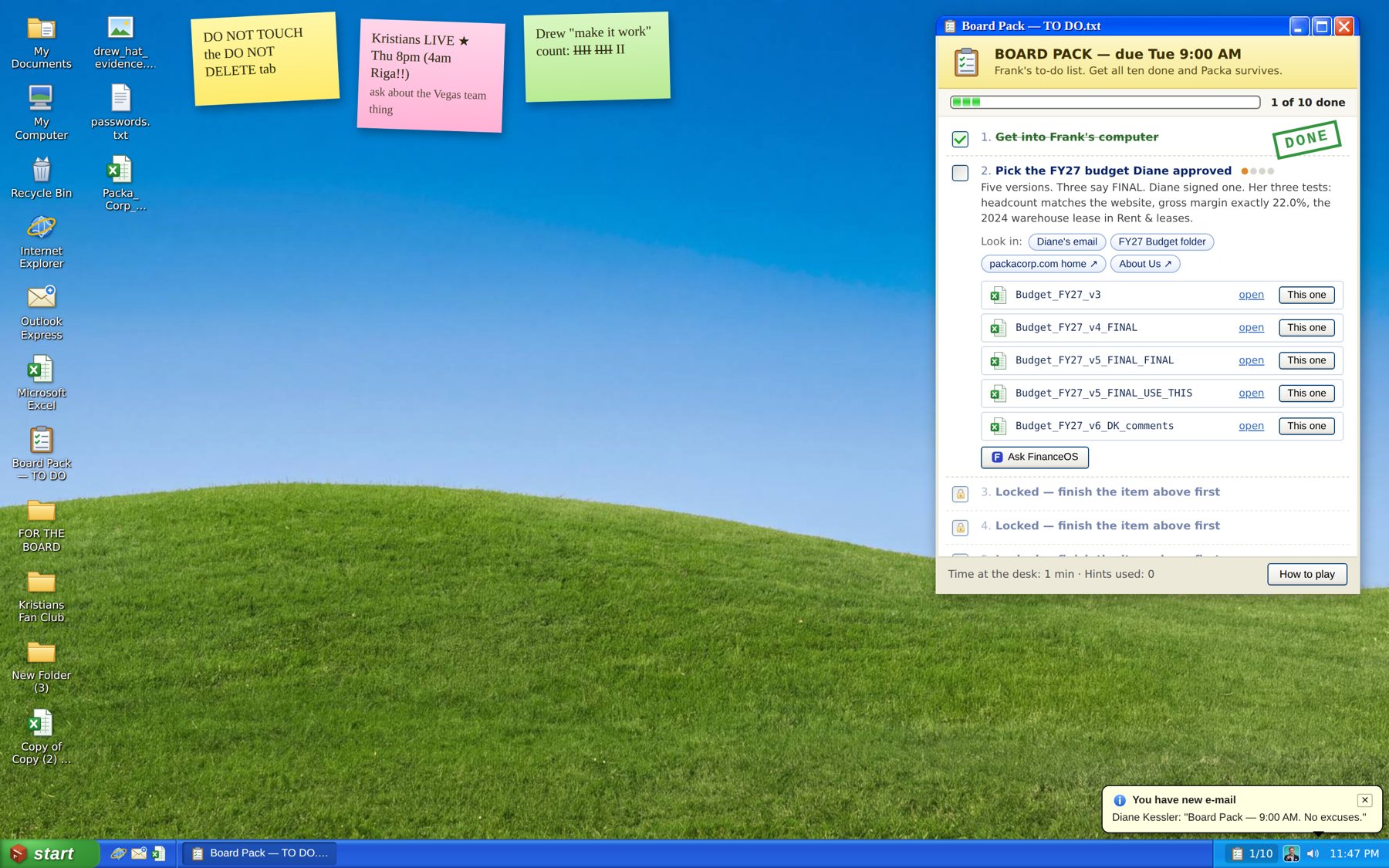Click the 1/10 progress tray icon
The height and width of the screenshot is (868, 1389).
coord(1251,853)
